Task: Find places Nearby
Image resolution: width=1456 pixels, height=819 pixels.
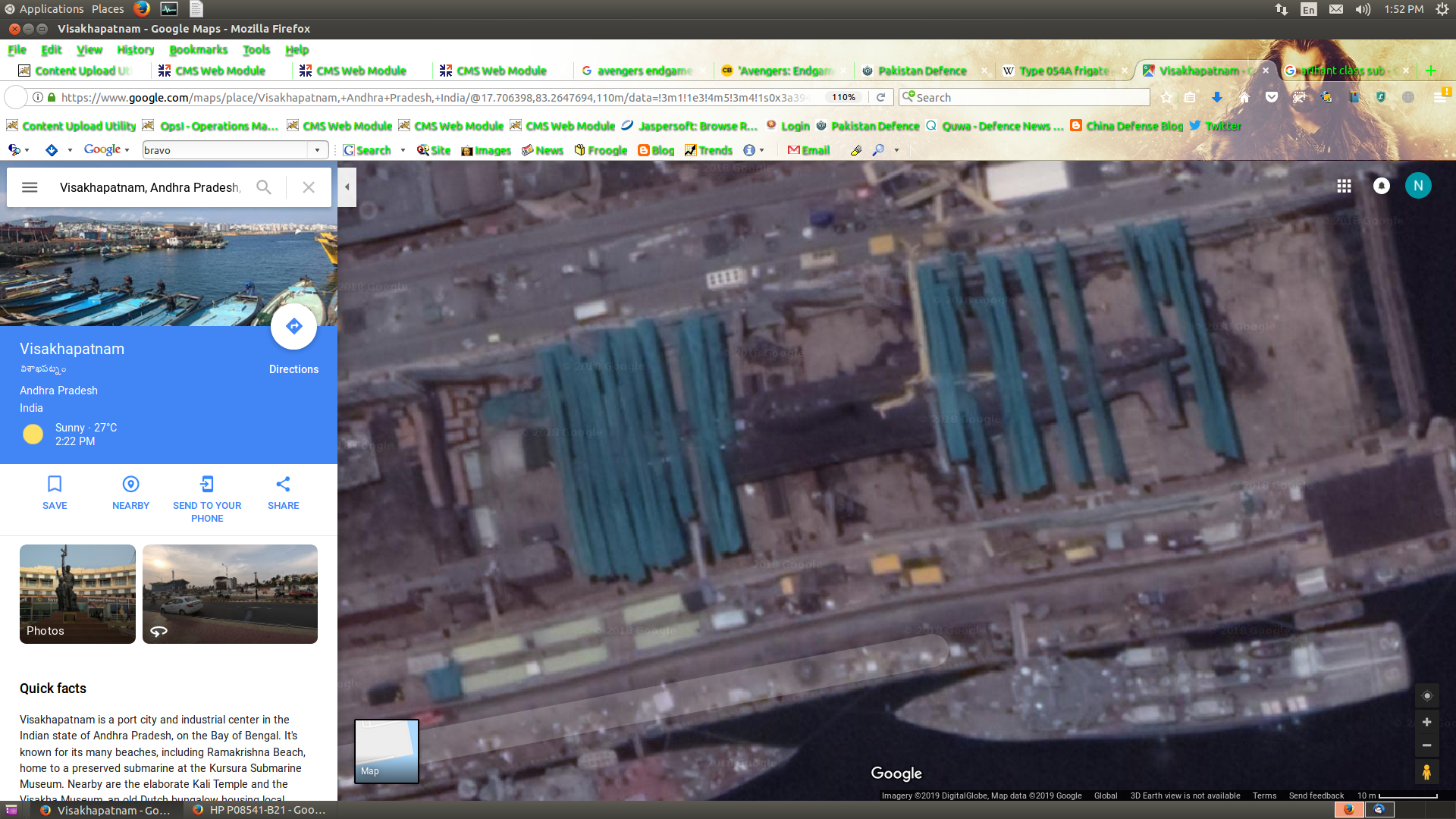Action: pyautogui.click(x=130, y=492)
